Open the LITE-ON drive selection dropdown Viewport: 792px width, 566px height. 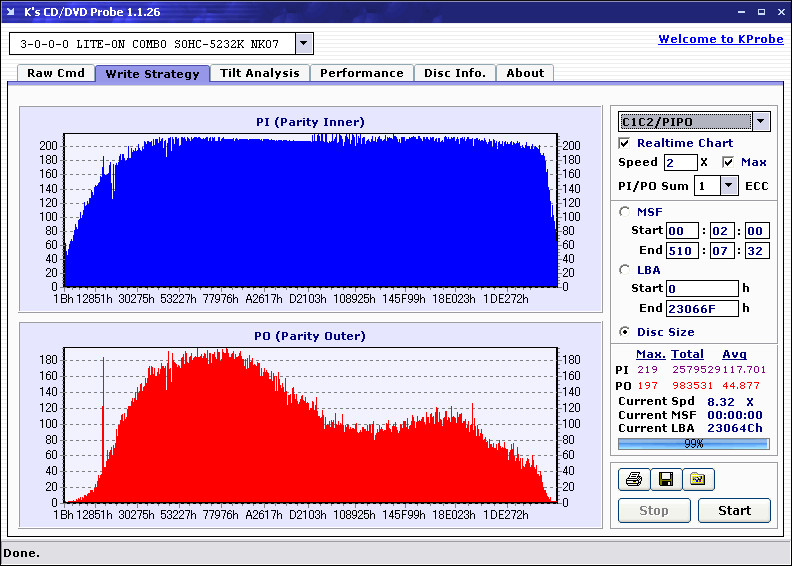click(x=304, y=44)
